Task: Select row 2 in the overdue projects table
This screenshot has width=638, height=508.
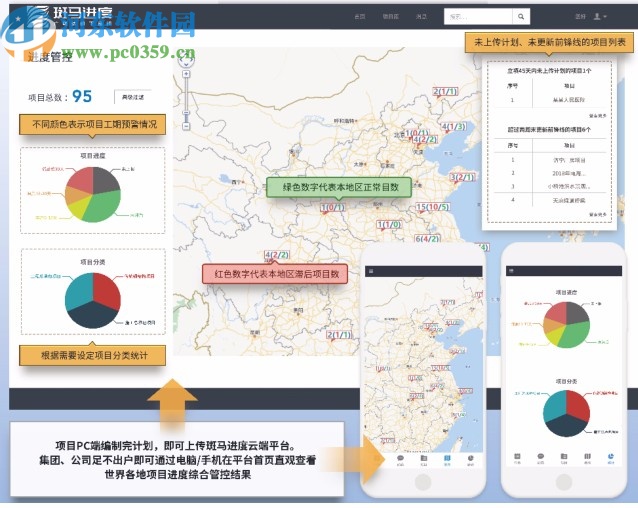Action: (x=549, y=173)
